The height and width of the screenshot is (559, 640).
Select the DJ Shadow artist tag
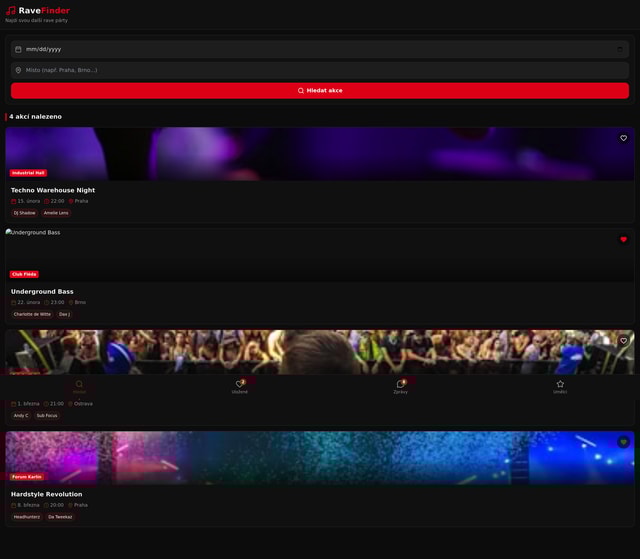[x=24, y=213]
